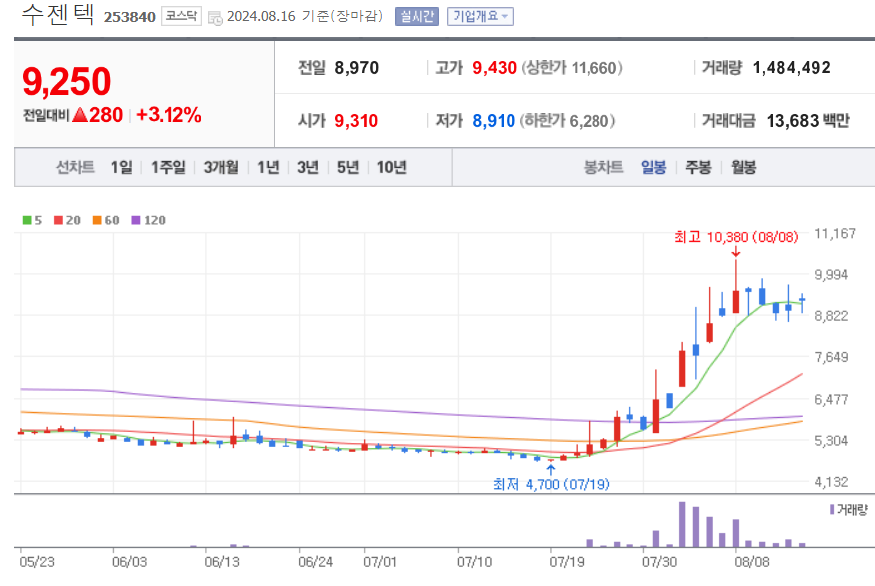Viewport: 875px width, 586px height.
Task: Switch to the 주봉 weekly candle chart
Action: pos(698,167)
